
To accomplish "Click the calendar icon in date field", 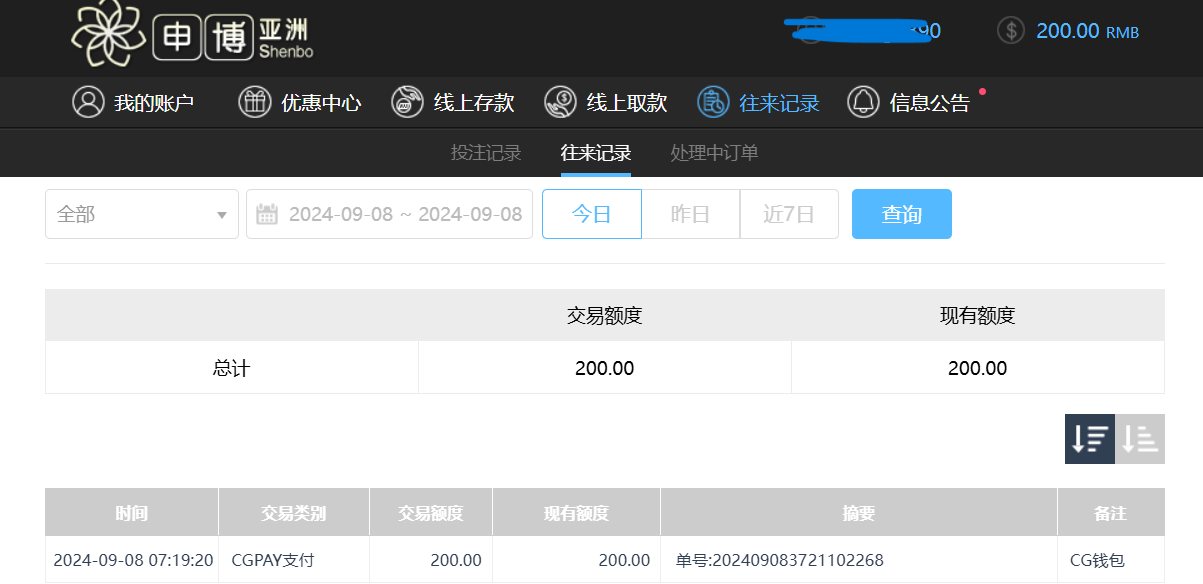I will [x=267, y=214].
